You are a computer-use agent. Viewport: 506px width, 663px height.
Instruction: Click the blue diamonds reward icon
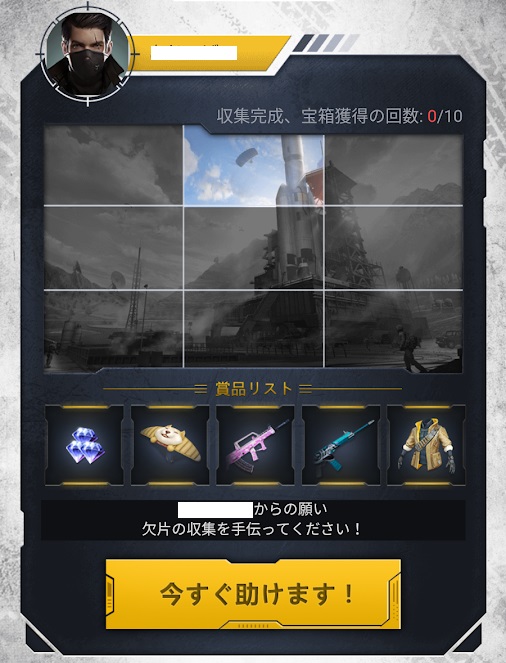point(85,445)
